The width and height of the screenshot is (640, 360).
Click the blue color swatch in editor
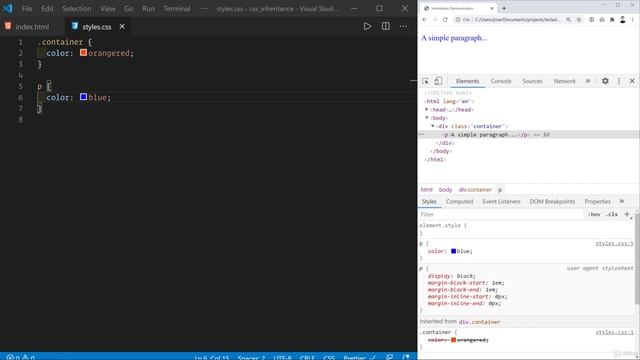point(83,97)
